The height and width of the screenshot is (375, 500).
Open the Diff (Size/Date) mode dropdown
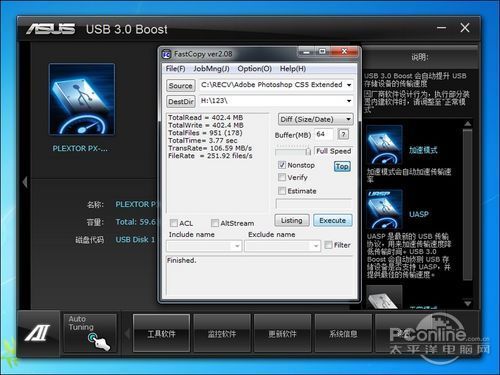point(315,119)
